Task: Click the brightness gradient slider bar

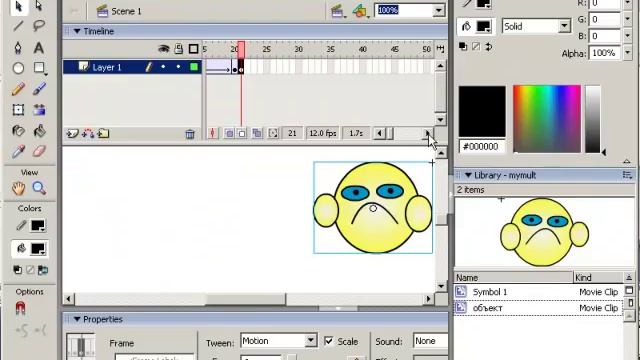Action: (593, 119)
